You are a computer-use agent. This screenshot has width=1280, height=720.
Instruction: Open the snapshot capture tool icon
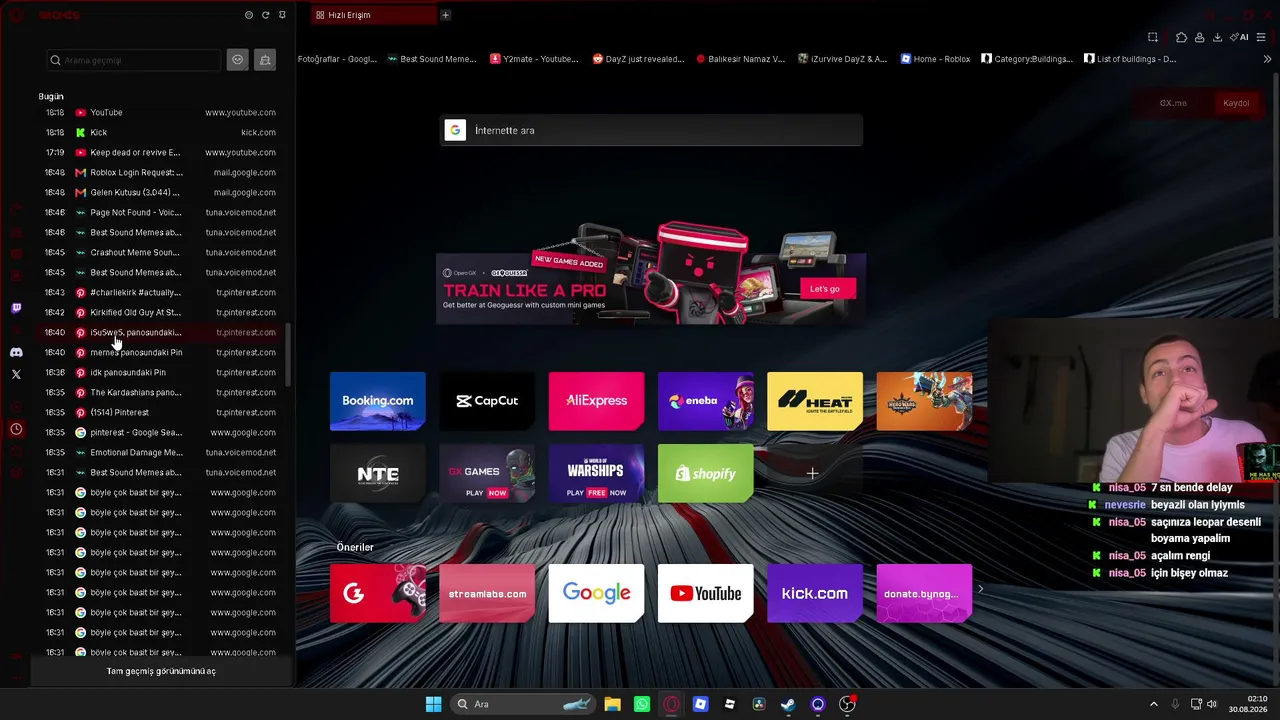tap(1153, 37)
